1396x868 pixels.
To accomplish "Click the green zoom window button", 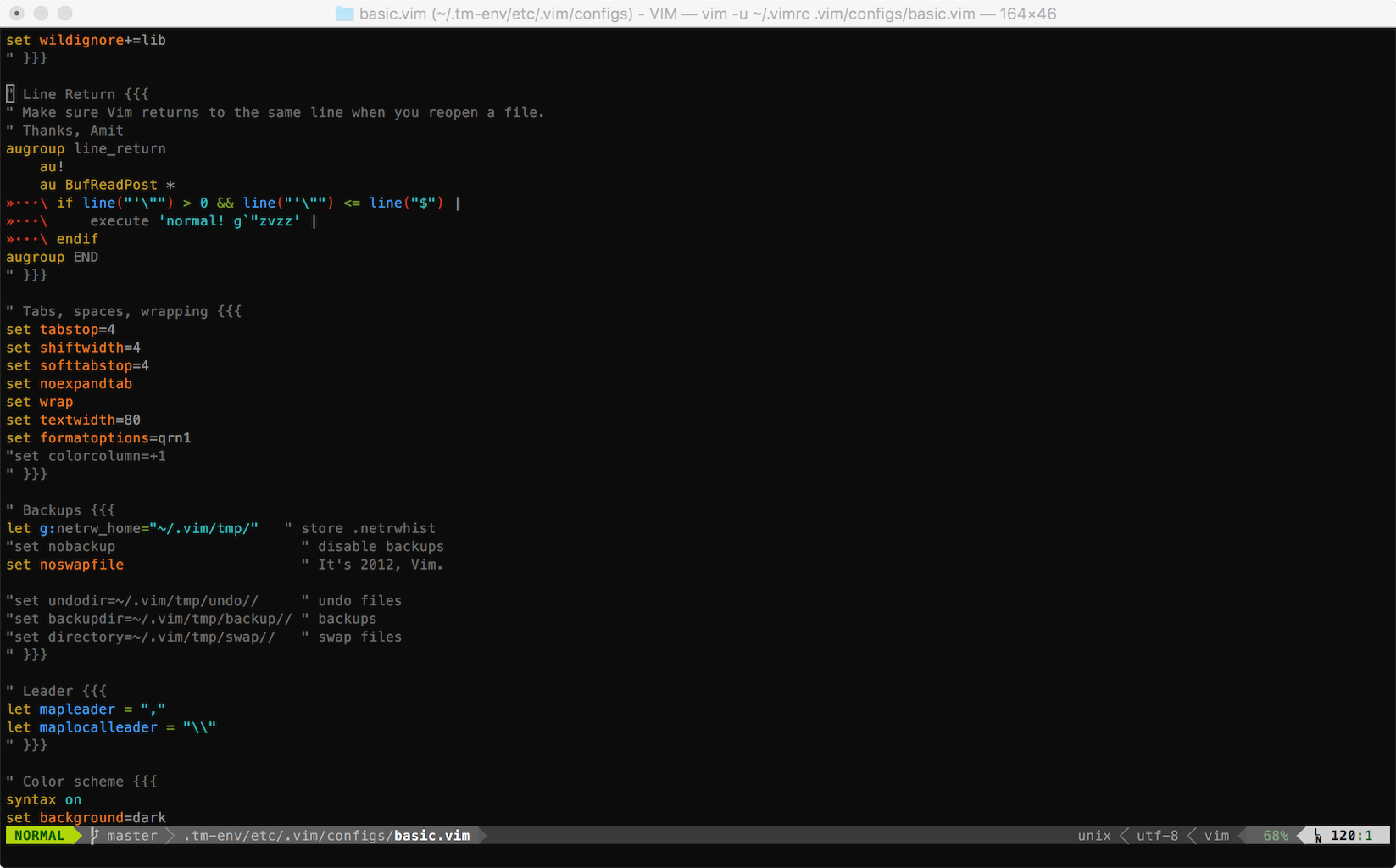I will [64, 14].
